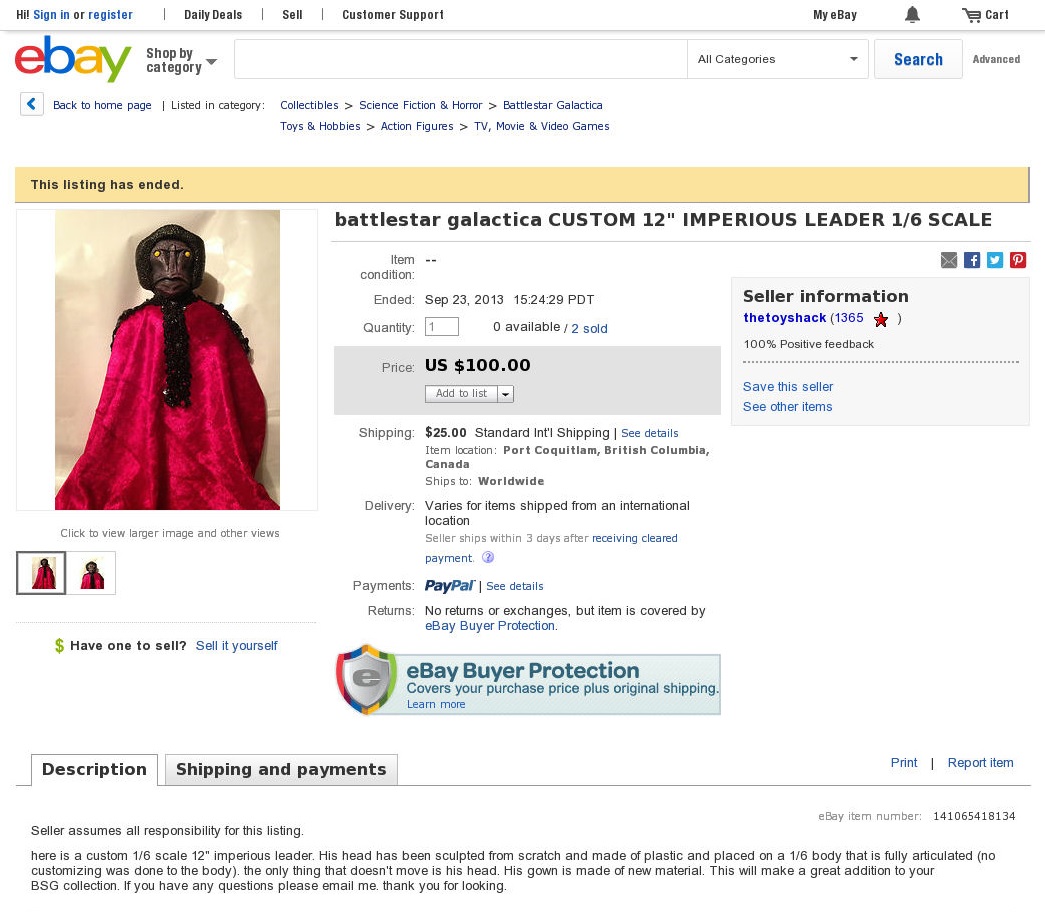Click the Search button

coord(918,59)
